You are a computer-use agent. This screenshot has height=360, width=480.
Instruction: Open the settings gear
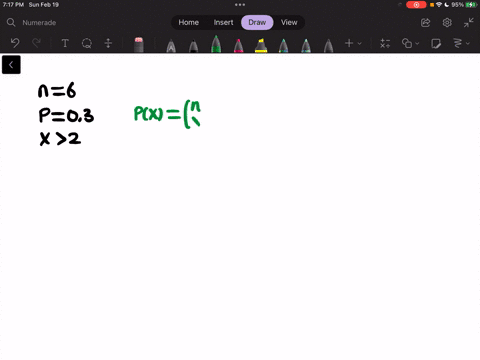click(447, 23)
